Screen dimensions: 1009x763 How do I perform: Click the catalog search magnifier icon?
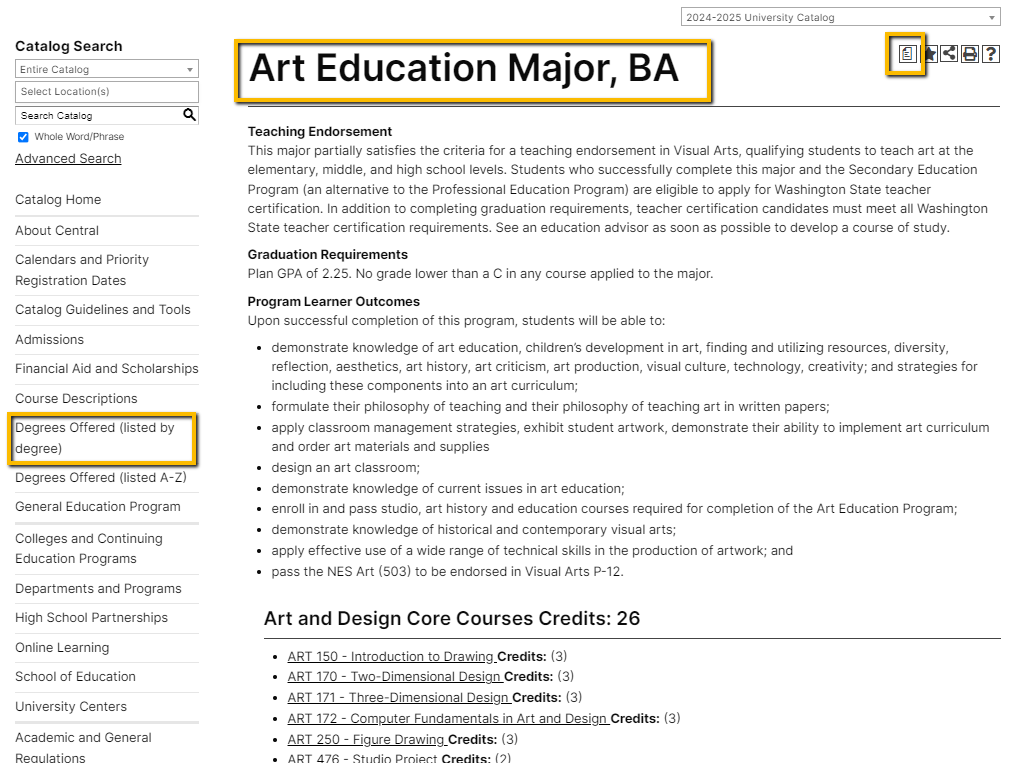tap(189, 115)
